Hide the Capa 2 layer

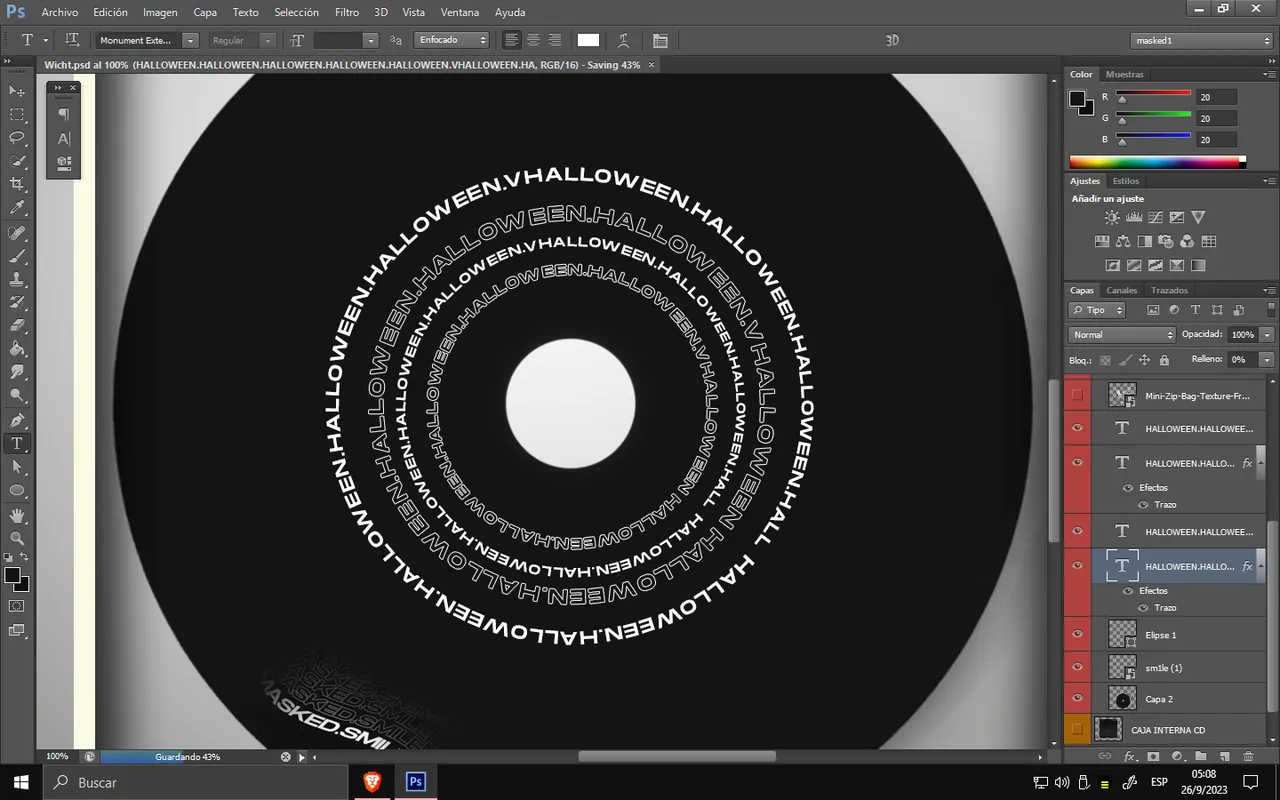[1077, 698]
